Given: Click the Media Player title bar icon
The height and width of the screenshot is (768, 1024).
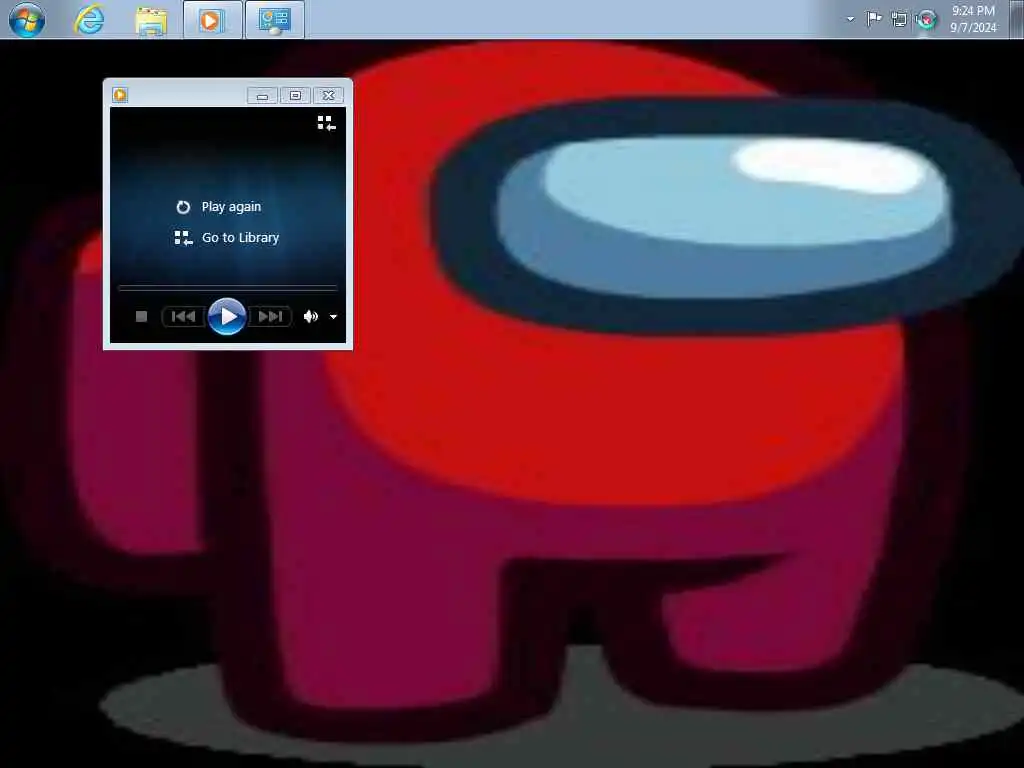Looking at the screenshot, I should coord(120,95).
